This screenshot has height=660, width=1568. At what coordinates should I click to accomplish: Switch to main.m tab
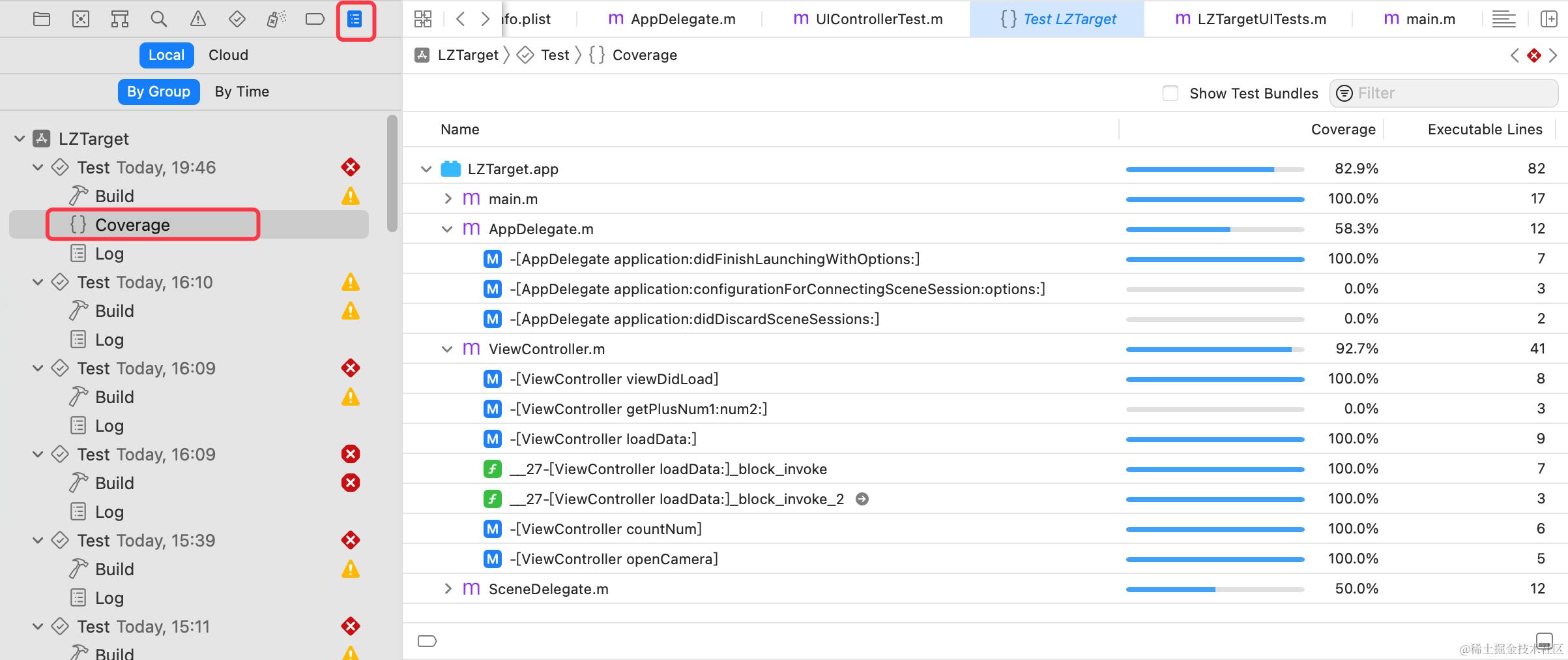1419,19
